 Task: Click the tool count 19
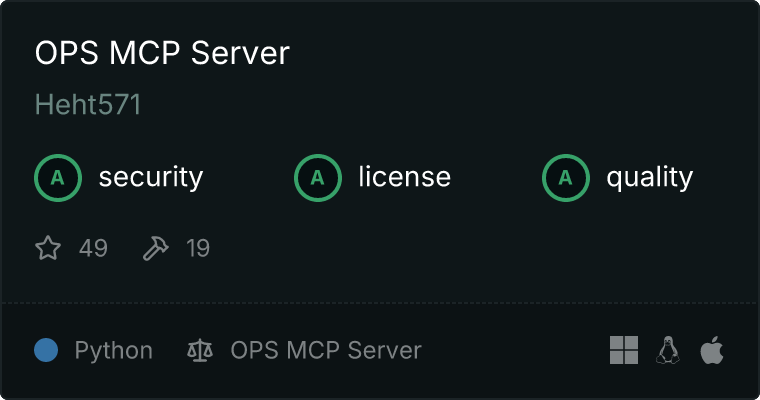[198, 248]
